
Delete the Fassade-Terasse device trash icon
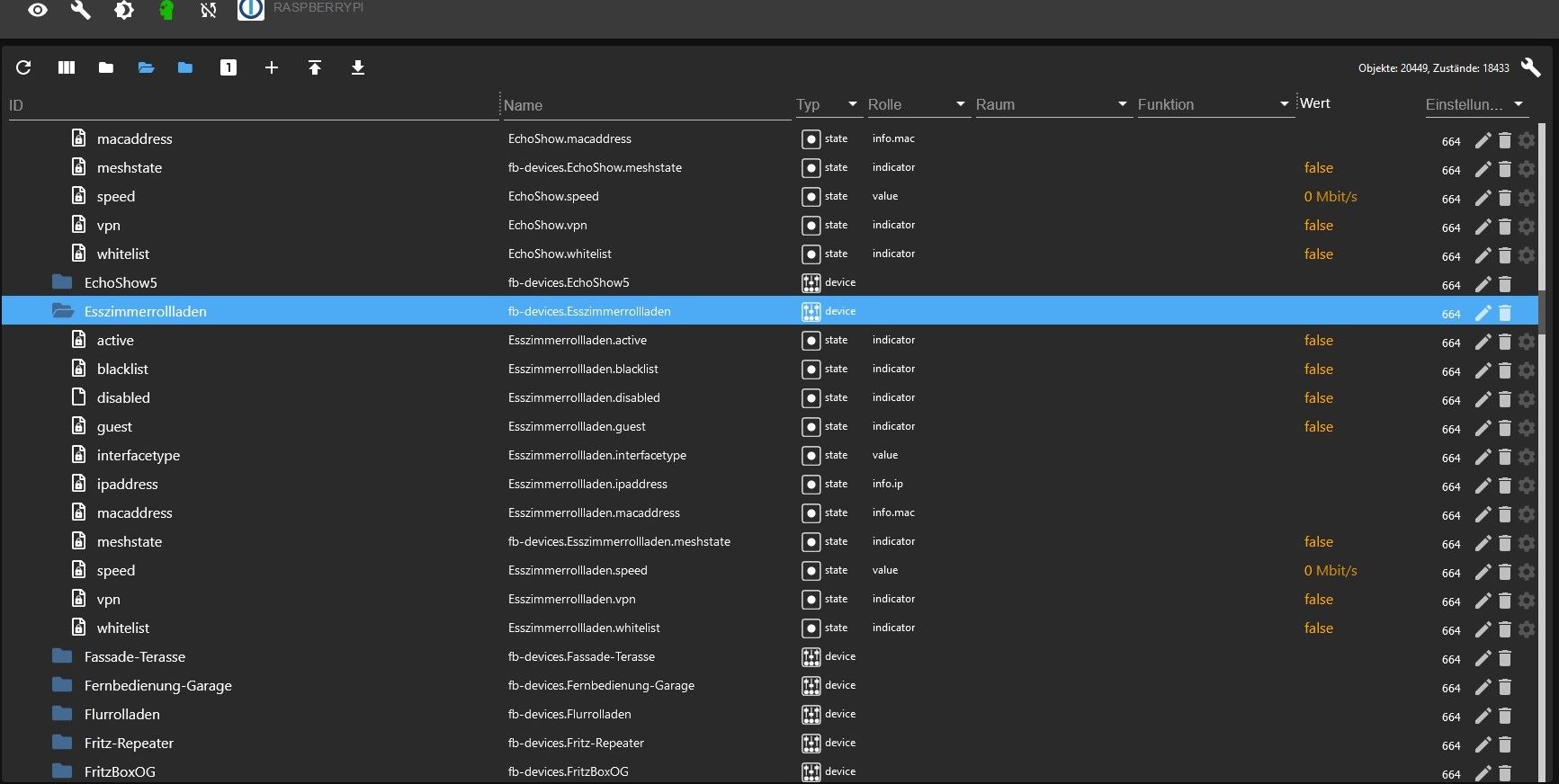(1505, 658)
